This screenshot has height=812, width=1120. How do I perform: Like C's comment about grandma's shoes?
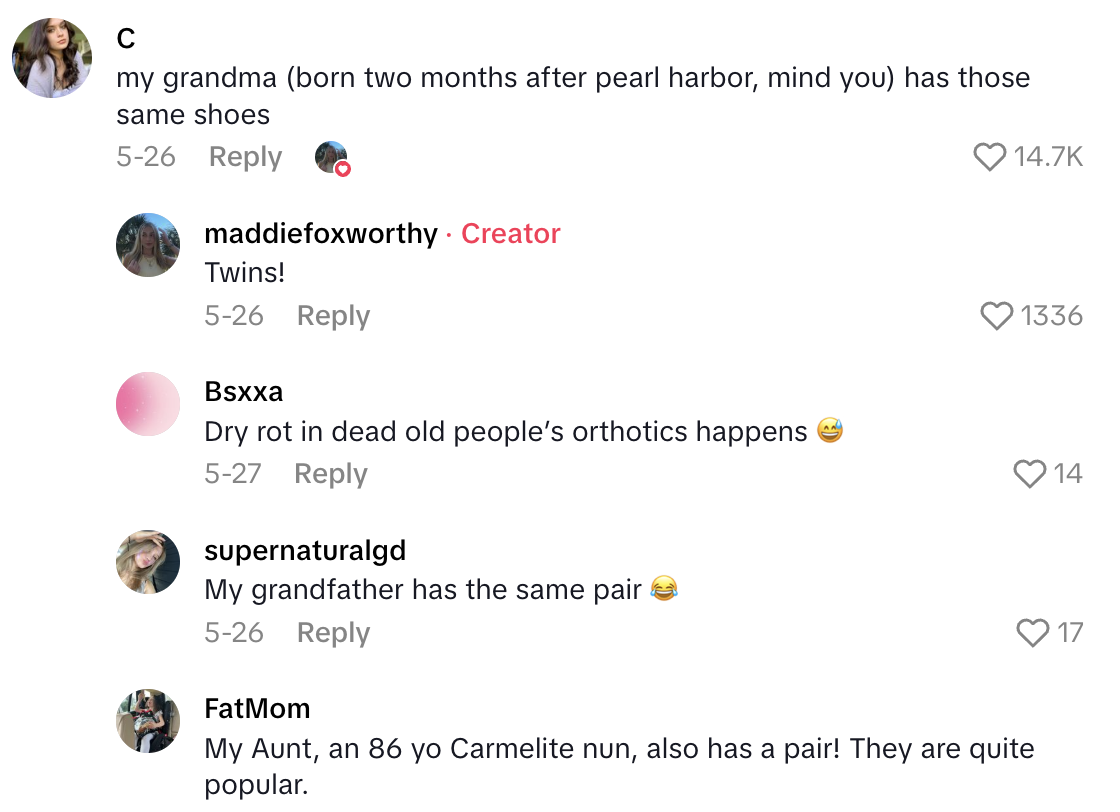[x=989, y=157]
